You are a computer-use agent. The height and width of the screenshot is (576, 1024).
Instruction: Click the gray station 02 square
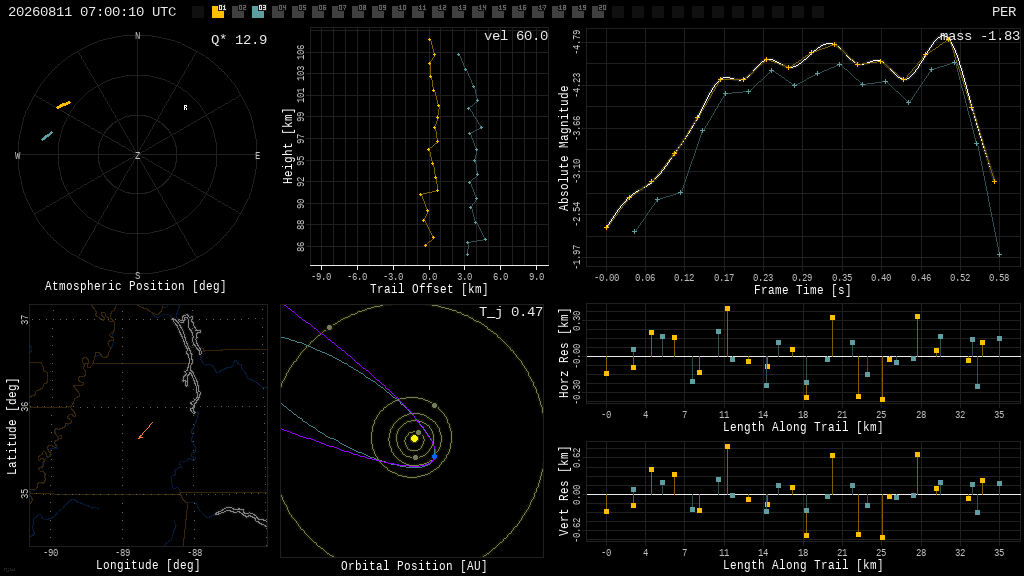pos(238,11)
